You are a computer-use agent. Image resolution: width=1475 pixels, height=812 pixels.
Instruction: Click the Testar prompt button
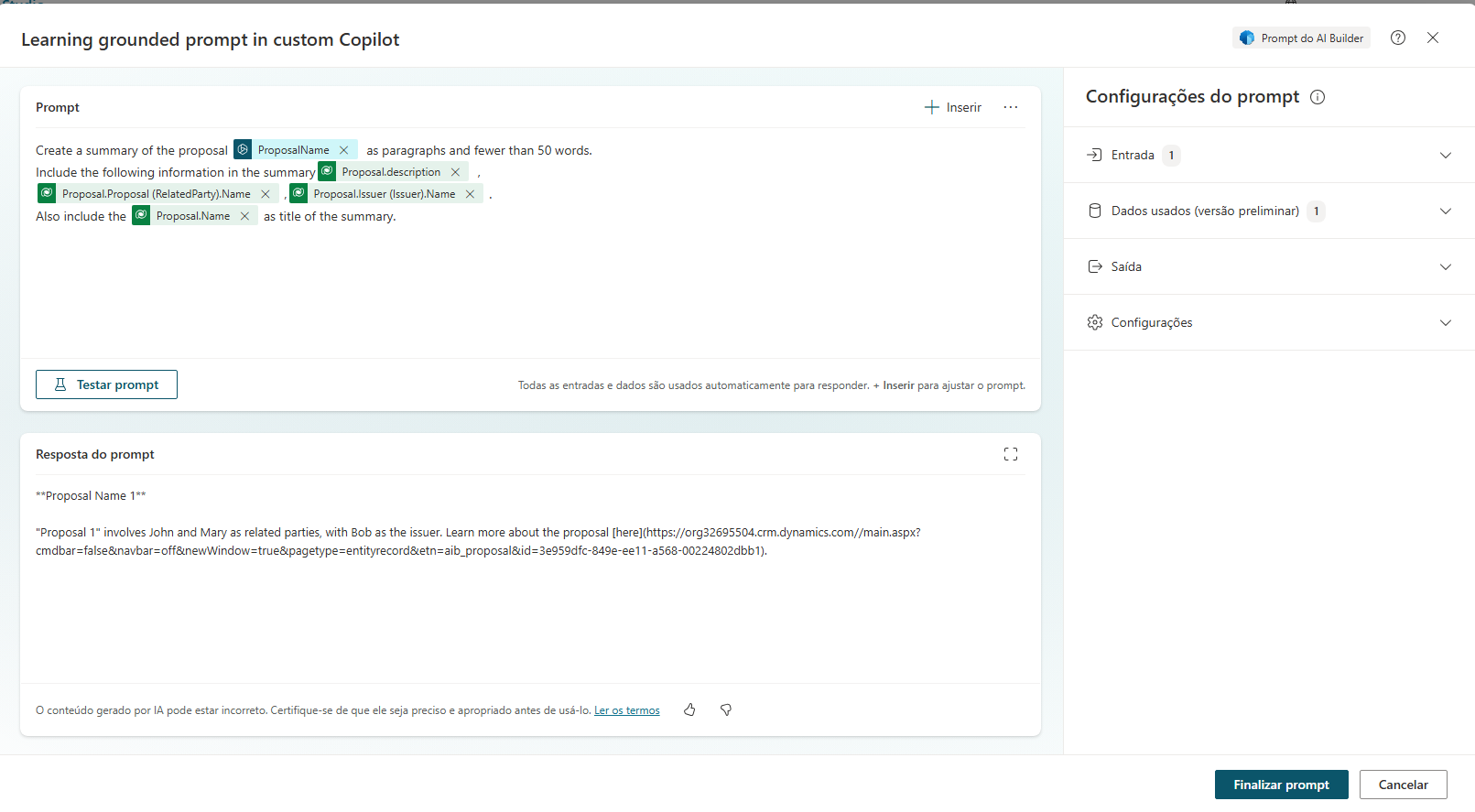106,384
